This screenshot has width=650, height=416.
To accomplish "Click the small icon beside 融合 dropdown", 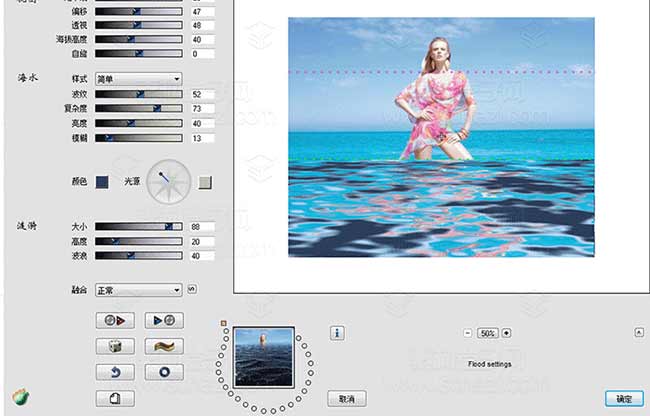I will (x=192, y=290).
